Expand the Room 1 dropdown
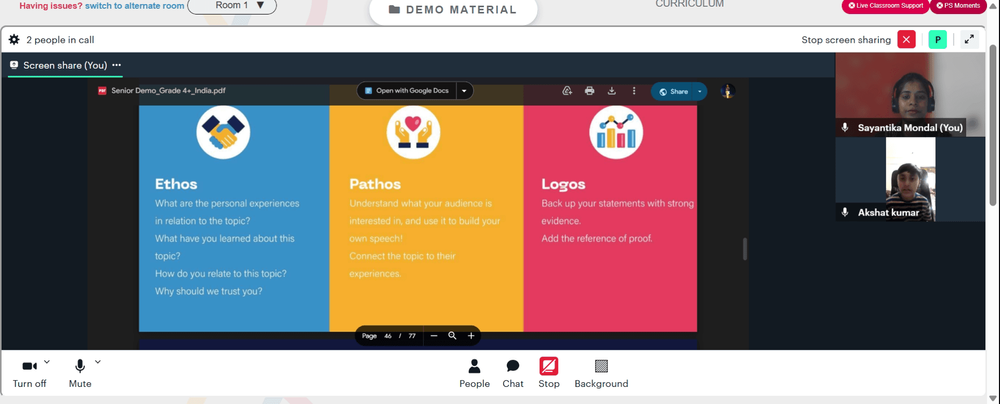The height and width of the screenshot is (404, 1000). pyautogui.click(x=232, y=6)
